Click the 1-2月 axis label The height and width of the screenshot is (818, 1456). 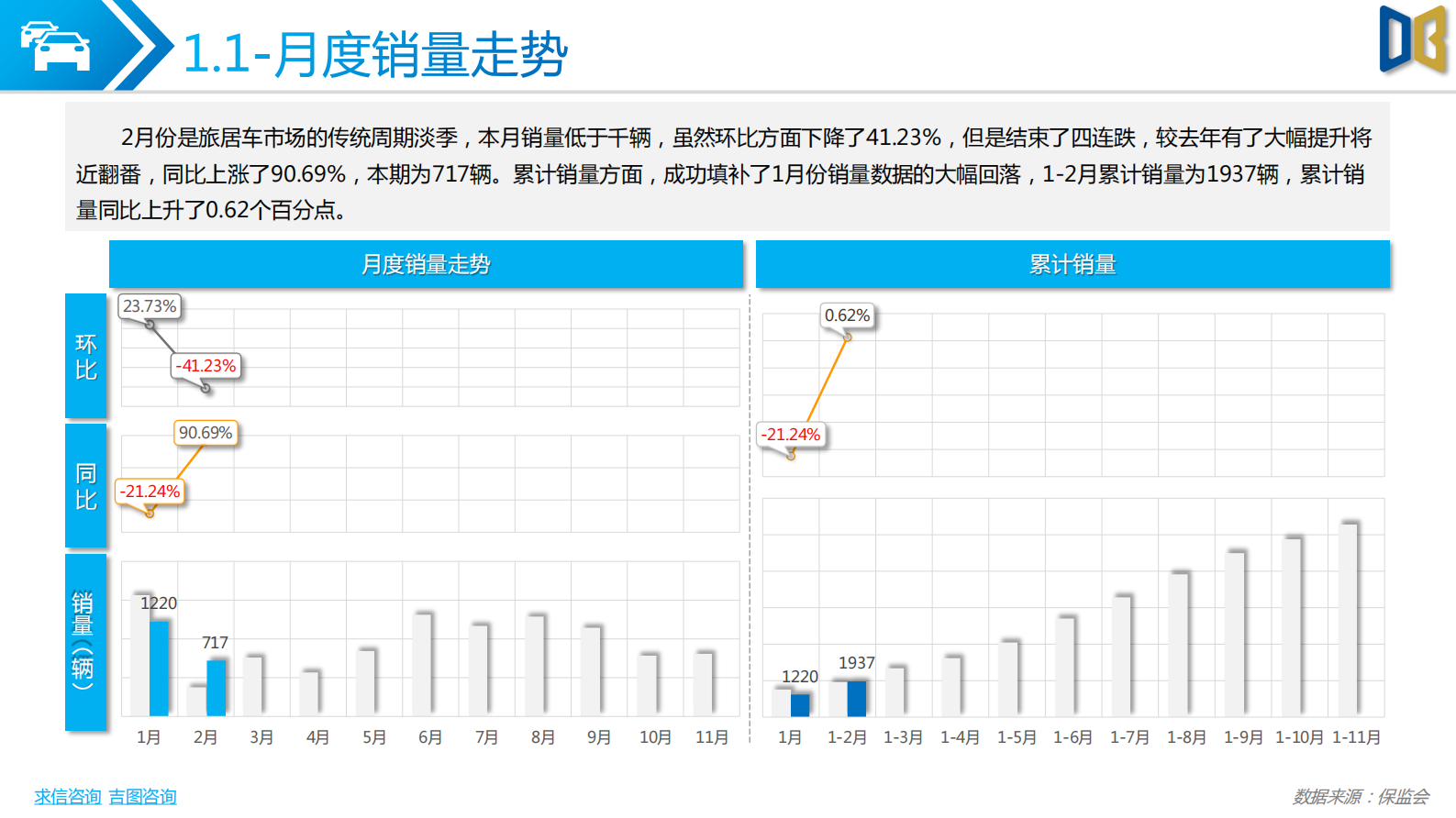847,737
